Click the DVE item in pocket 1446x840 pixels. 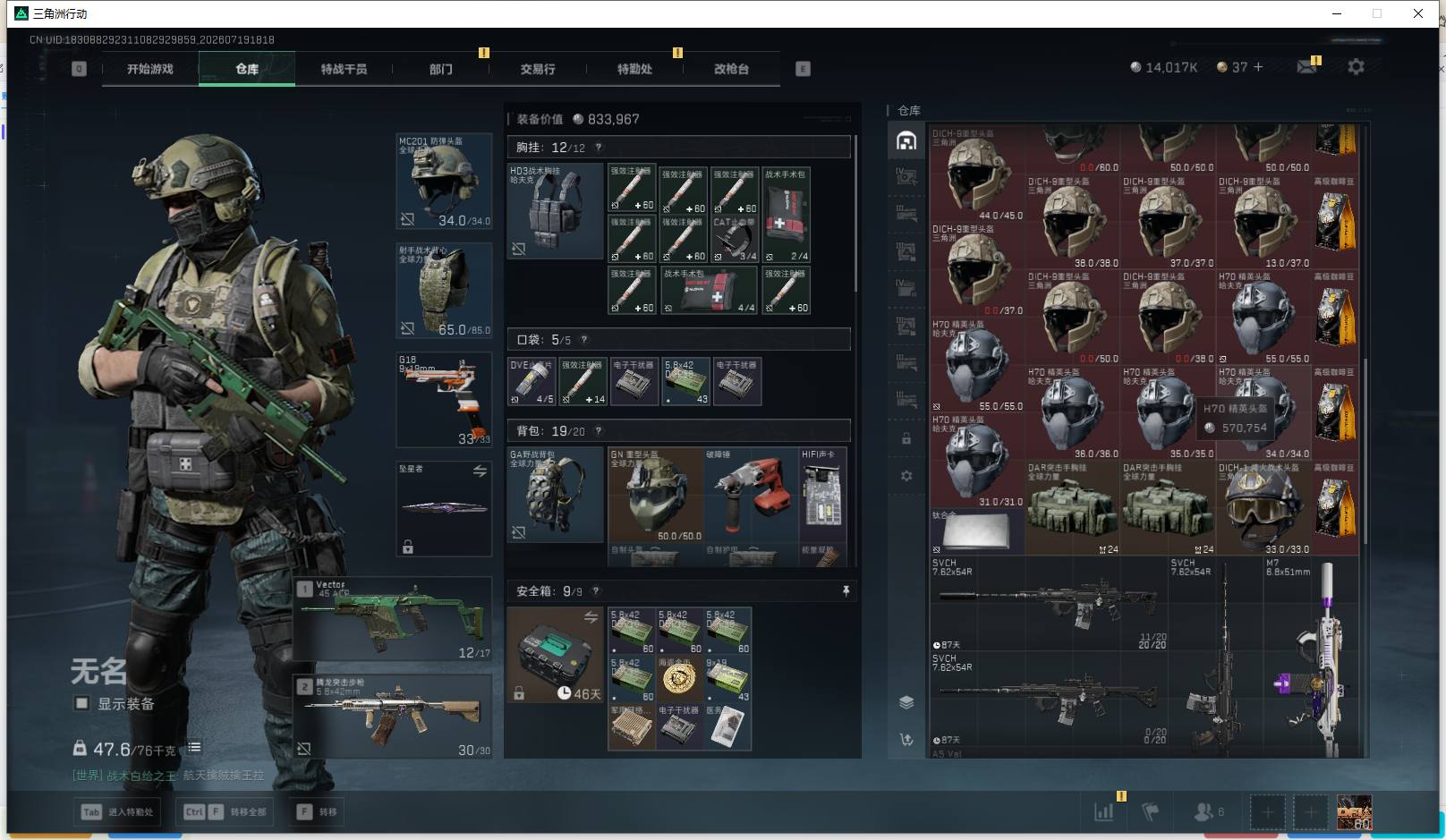point(532,382)
